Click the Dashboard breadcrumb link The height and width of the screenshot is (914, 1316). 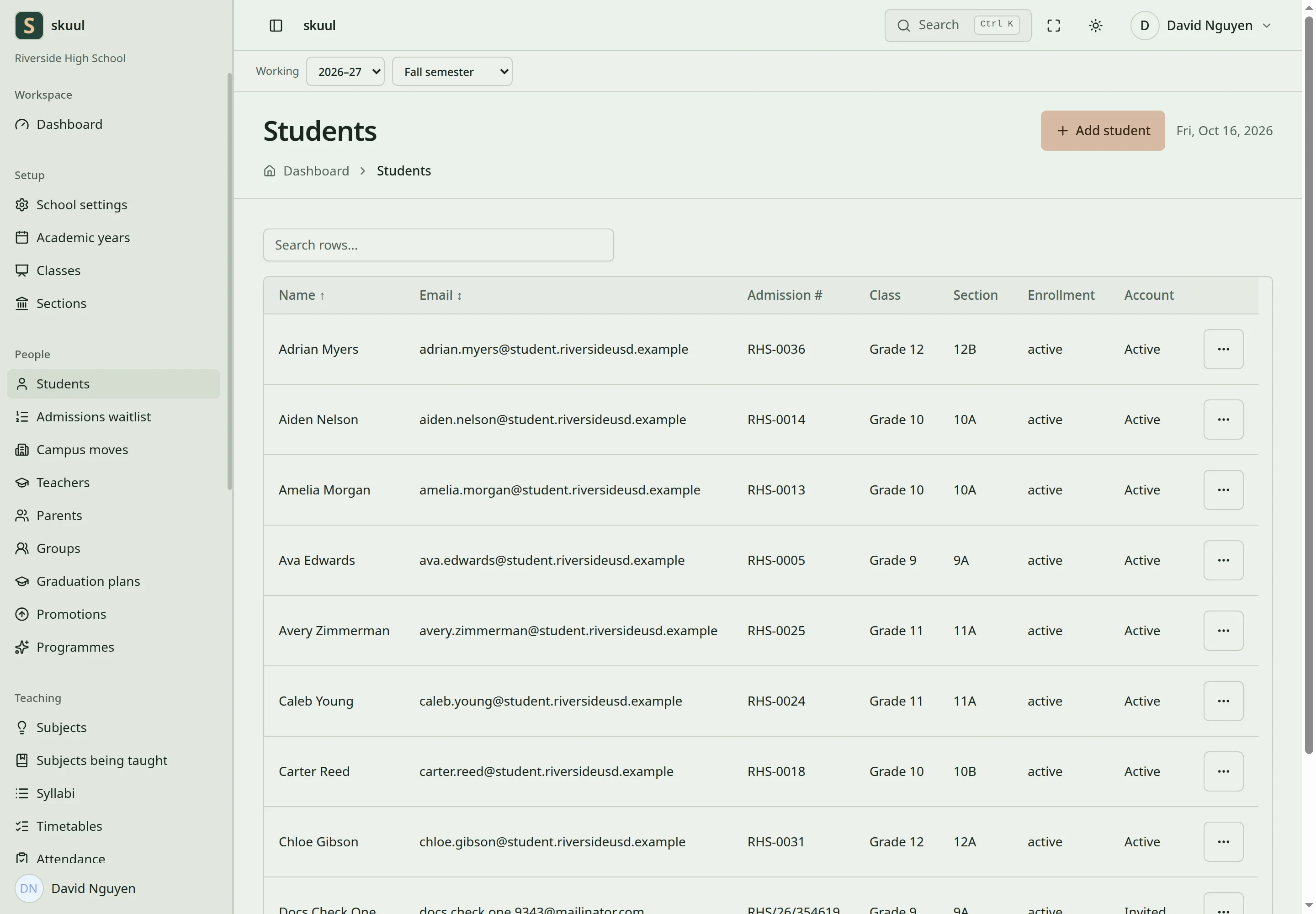pos(316,170)
